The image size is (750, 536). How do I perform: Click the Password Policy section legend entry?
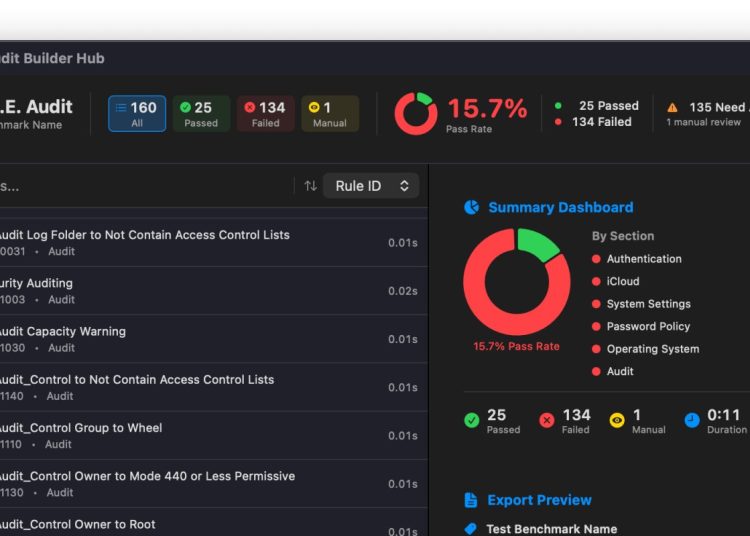click(647, 327)
